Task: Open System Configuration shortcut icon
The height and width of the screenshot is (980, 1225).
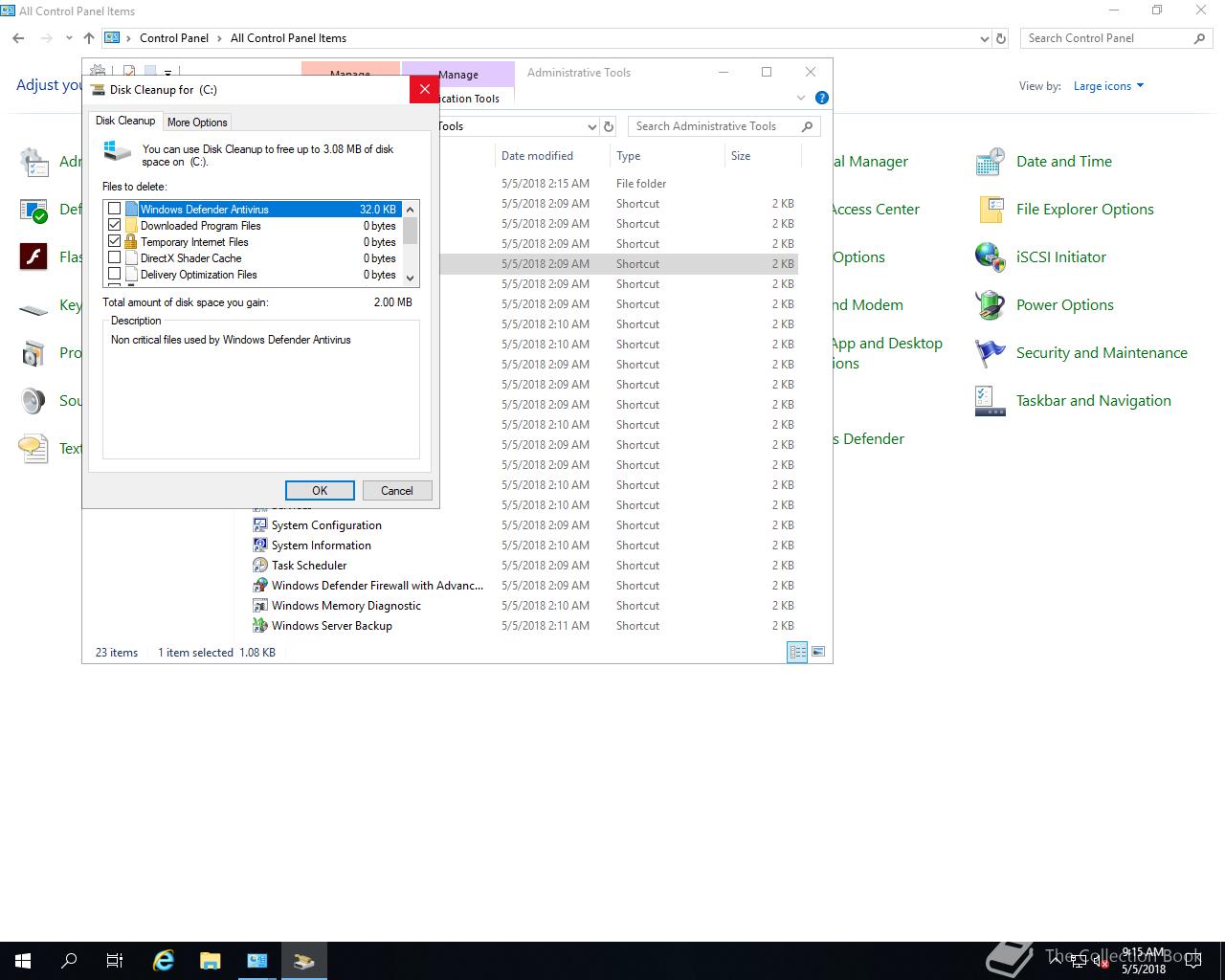Action: (x=259, y=524)
